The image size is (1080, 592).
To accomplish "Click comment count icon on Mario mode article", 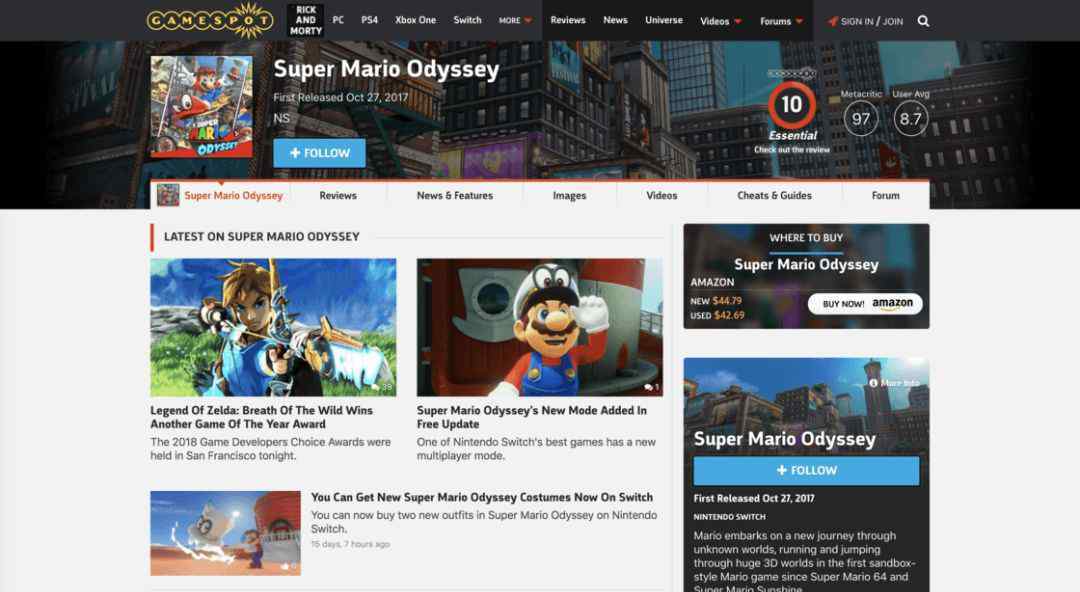I will click(647, 387).
